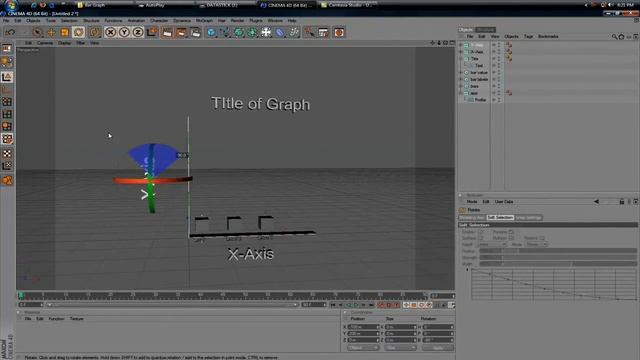Adjust the Radius slider in Soft Selection
This screenshot has height=360, width=640.
point(558,251)
